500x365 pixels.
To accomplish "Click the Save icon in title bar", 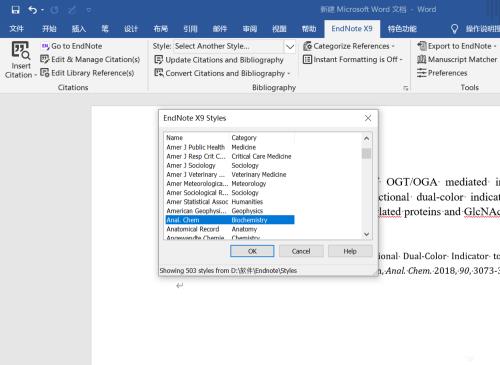I will tap(15, 10).
